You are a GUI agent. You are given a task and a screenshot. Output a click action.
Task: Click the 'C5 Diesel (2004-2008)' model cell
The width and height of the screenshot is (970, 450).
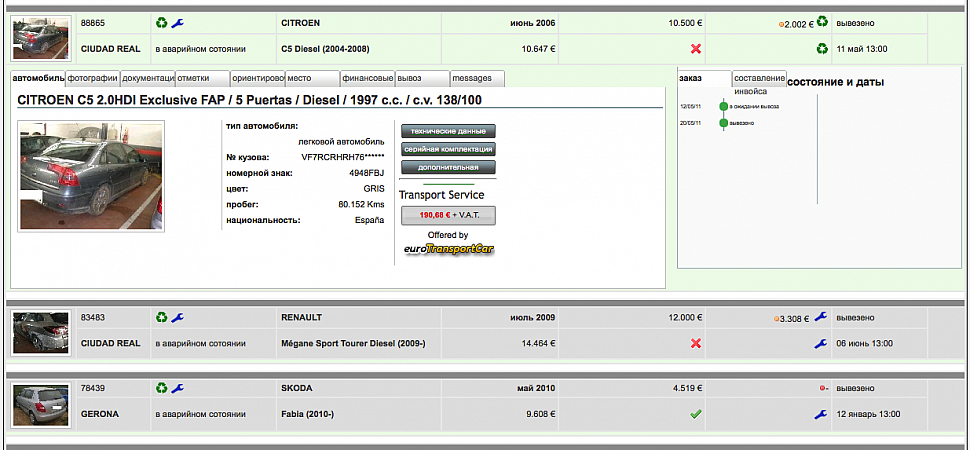(325, 49)
